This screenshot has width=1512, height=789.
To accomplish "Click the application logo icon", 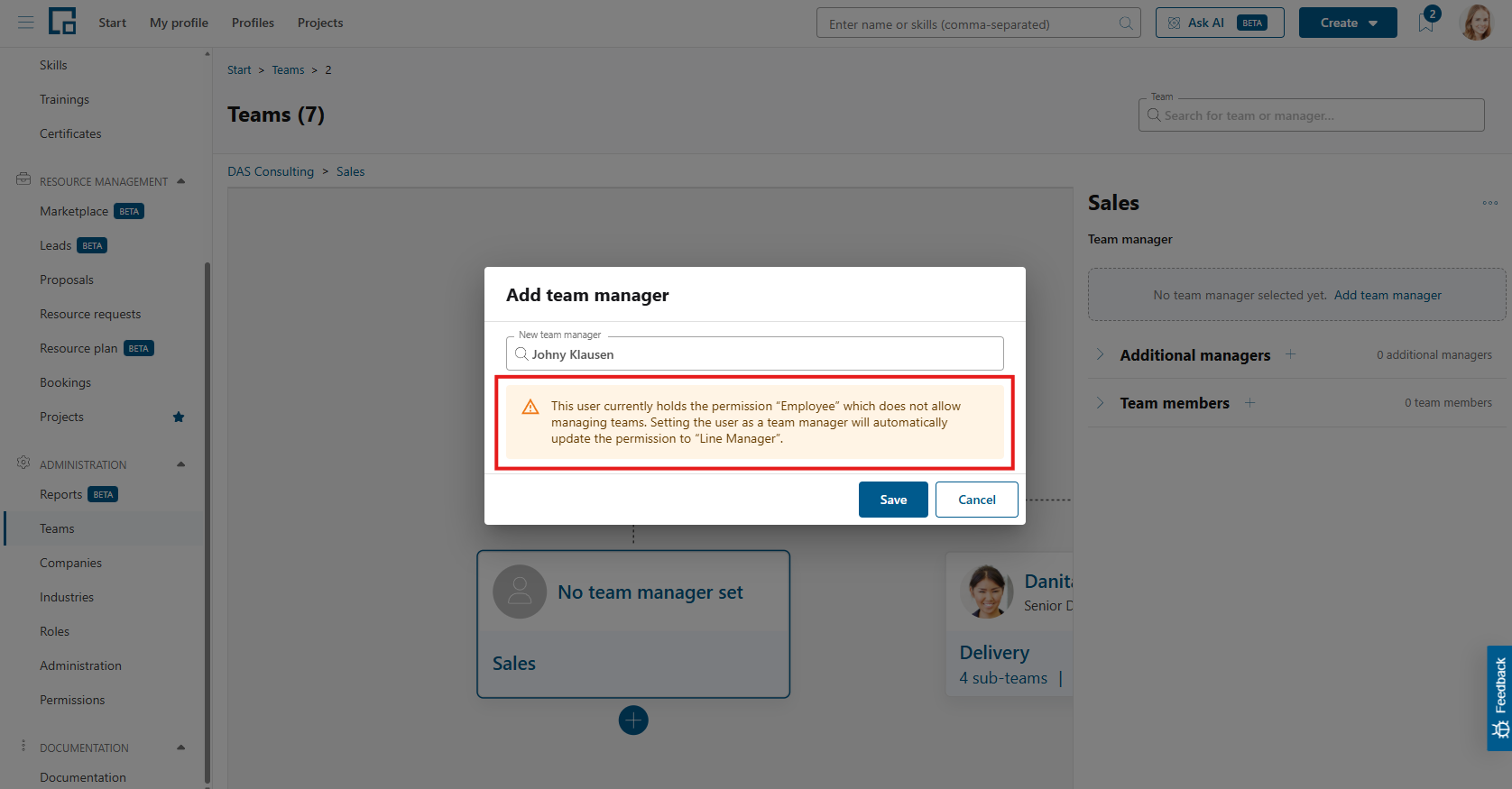I will 62,22.
